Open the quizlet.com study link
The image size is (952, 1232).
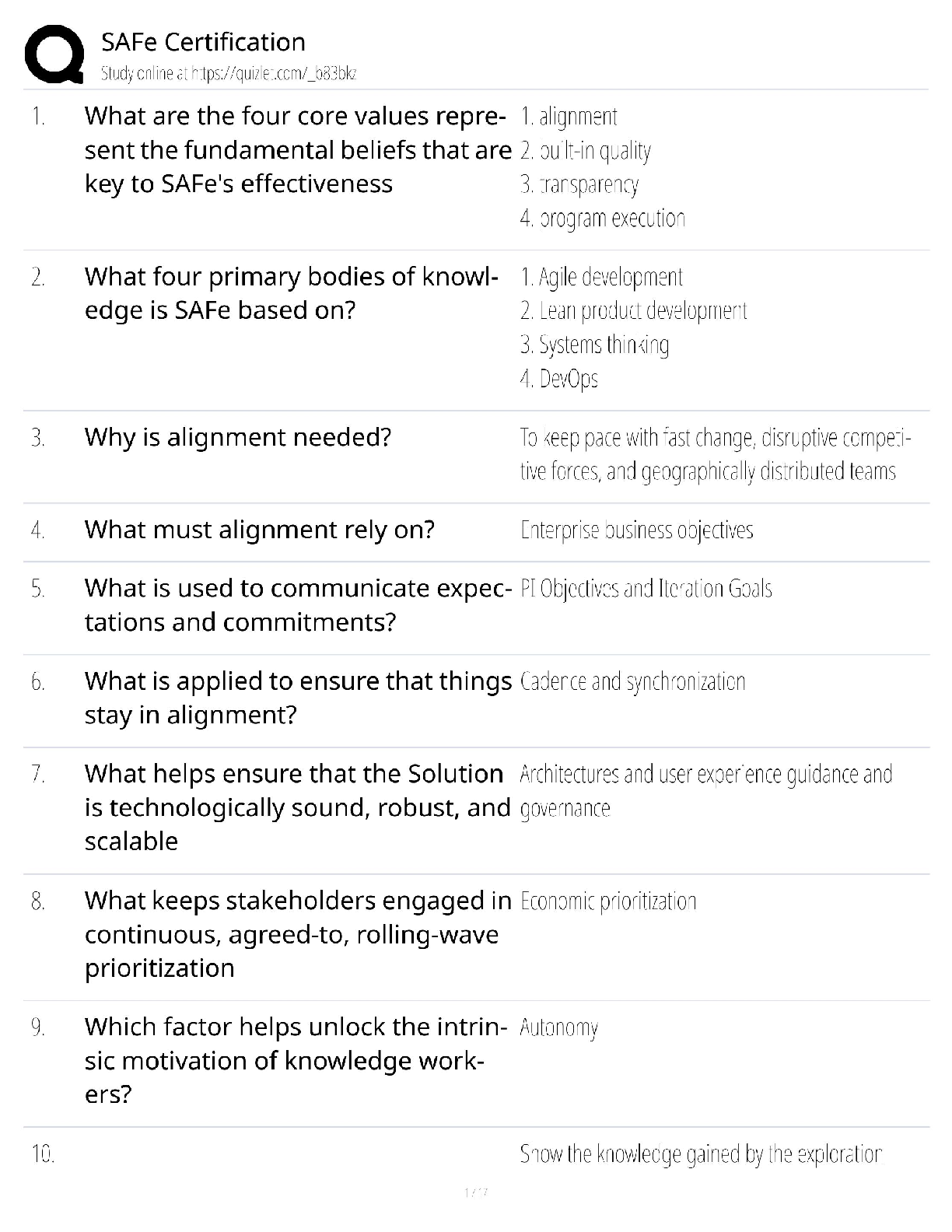(x=229, y=74)
